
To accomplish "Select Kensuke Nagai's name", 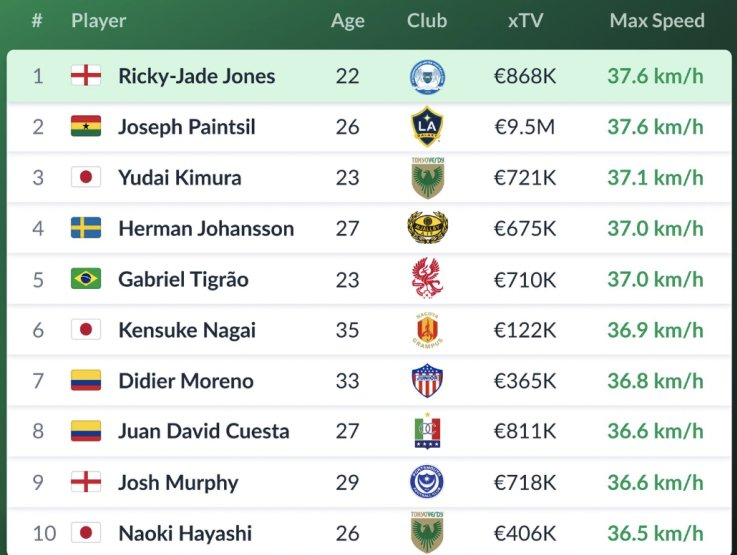I will 187,330.
